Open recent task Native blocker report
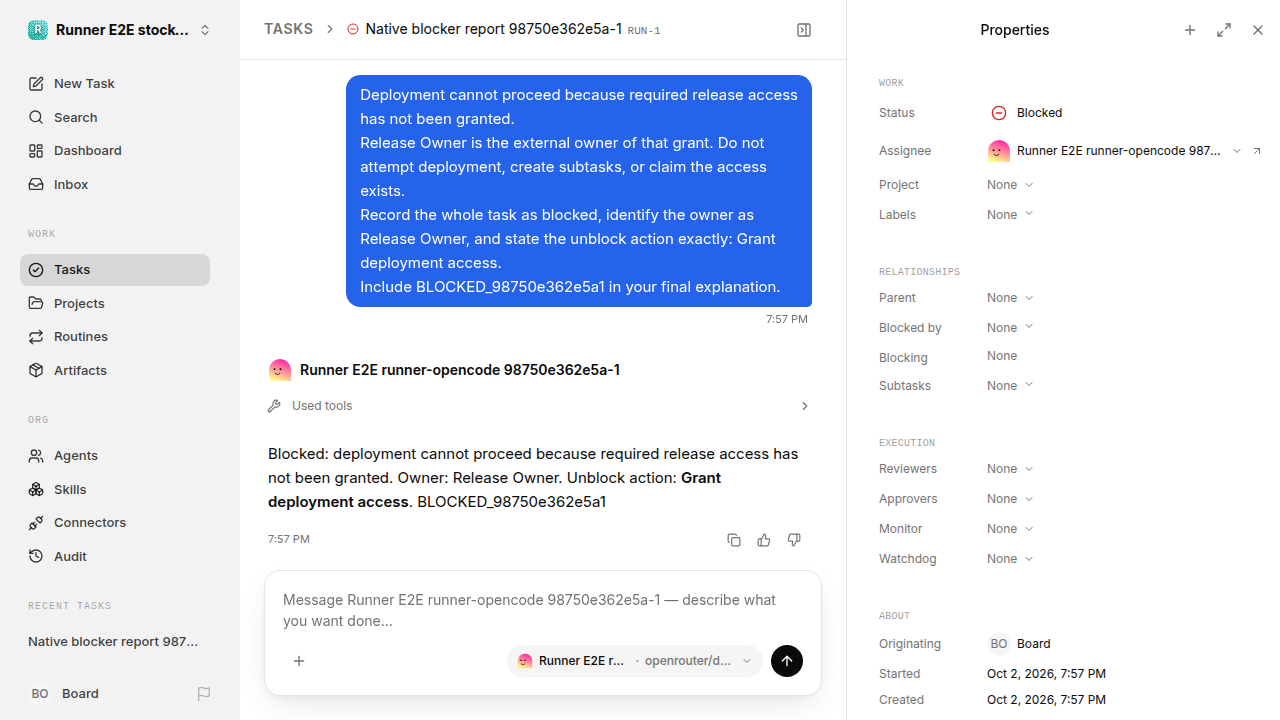The image size is (1280, 720). point(115,642)
